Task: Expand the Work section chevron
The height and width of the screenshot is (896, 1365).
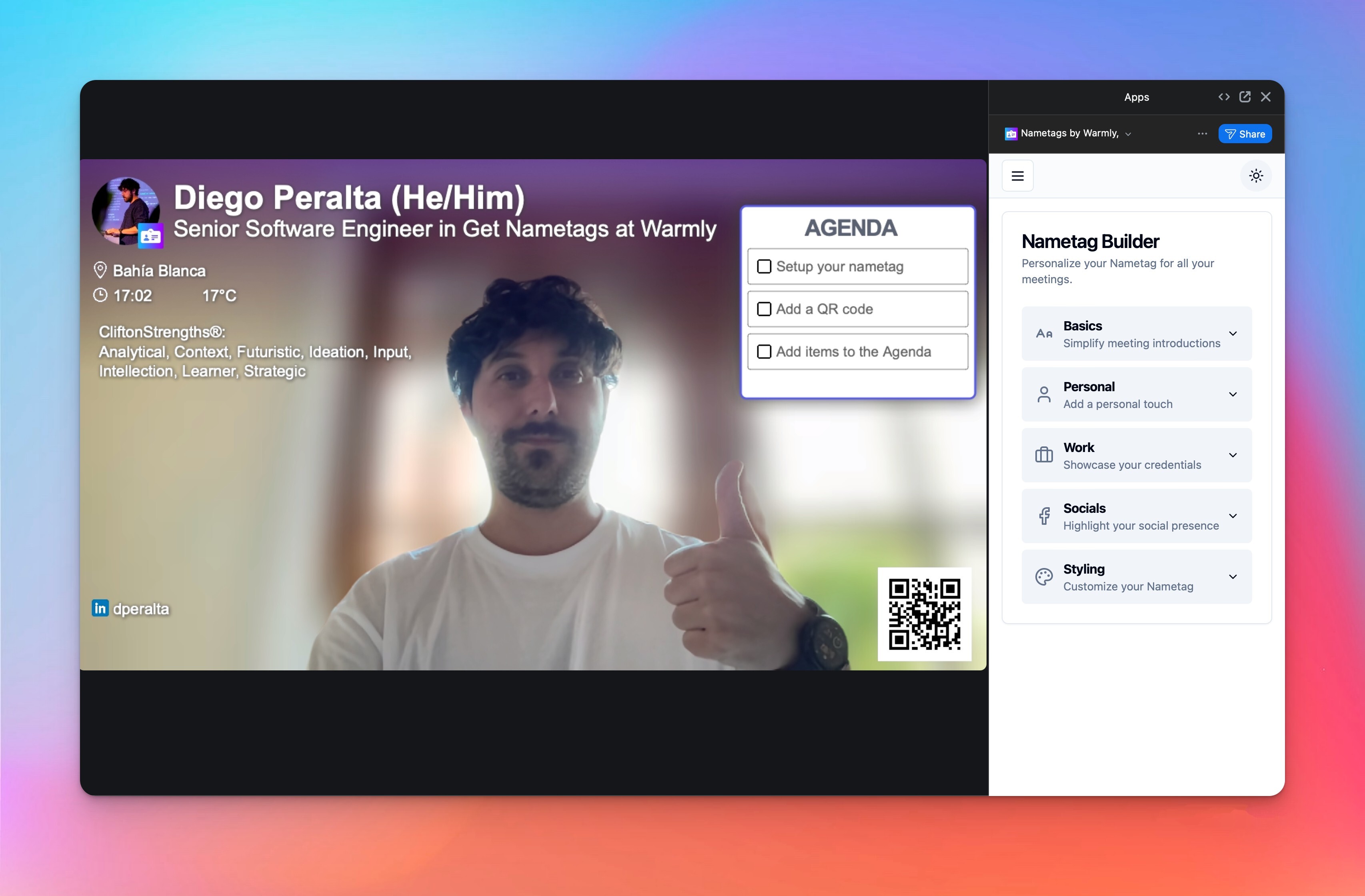Action: [x=1233, y=455]
